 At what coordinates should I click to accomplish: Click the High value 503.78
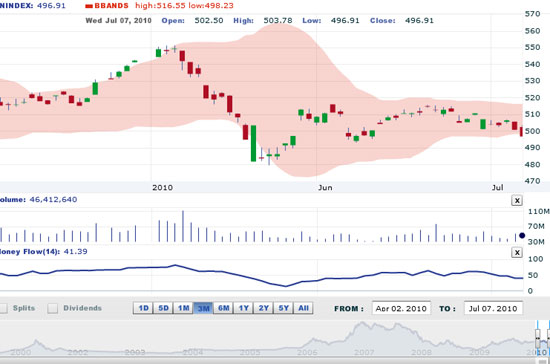click(278, 21)
